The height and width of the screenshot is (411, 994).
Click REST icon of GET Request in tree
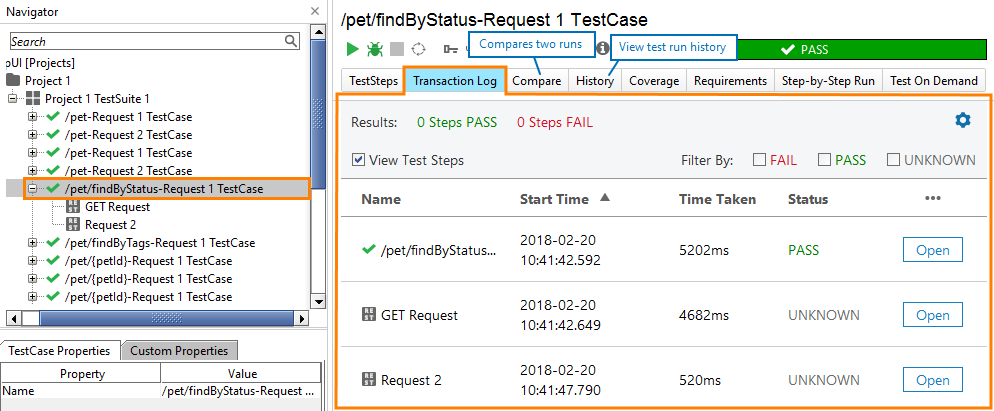tap(73, 207)
